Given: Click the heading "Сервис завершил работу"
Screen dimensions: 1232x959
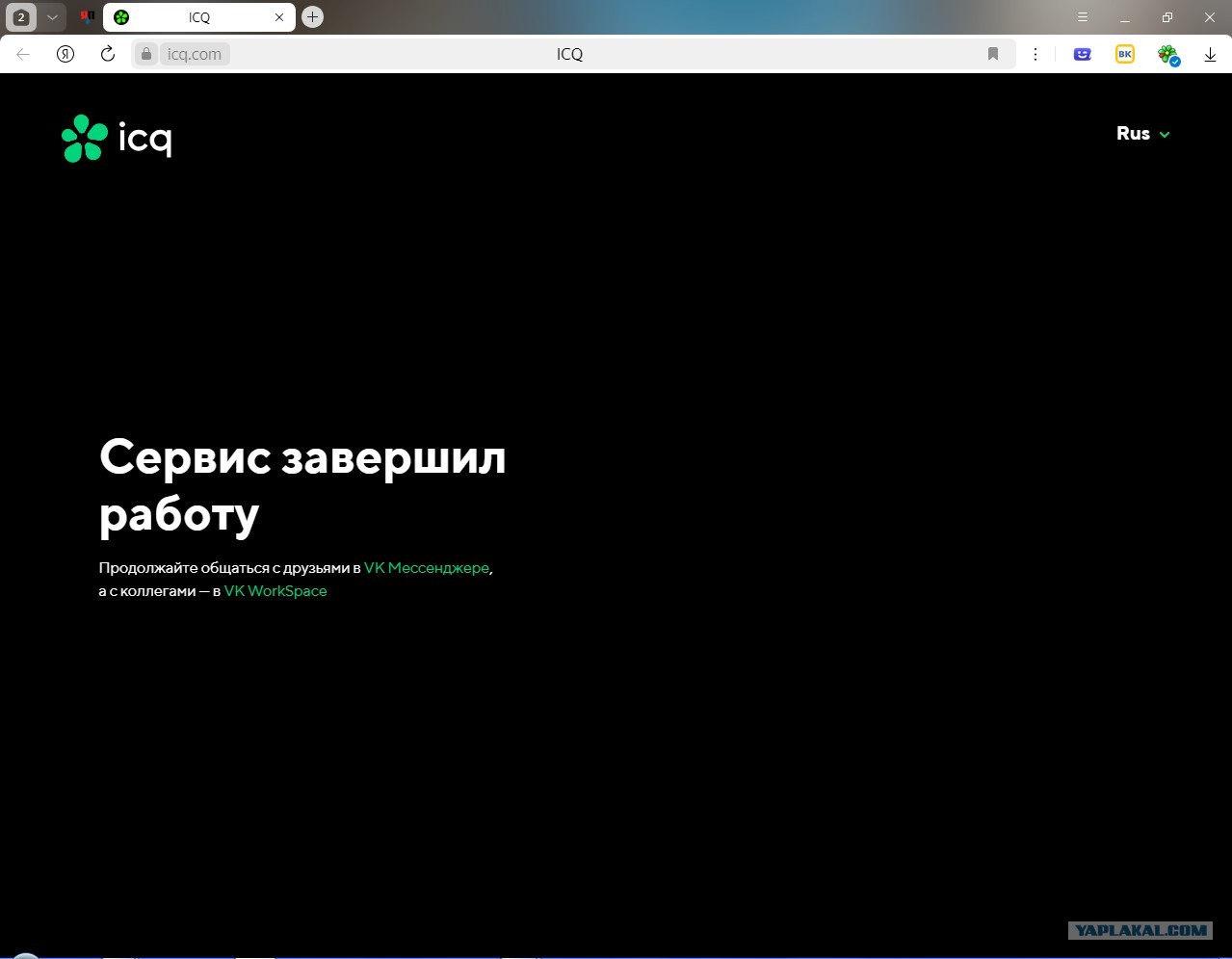Looking at the screenshot, I should coord(302,485).
